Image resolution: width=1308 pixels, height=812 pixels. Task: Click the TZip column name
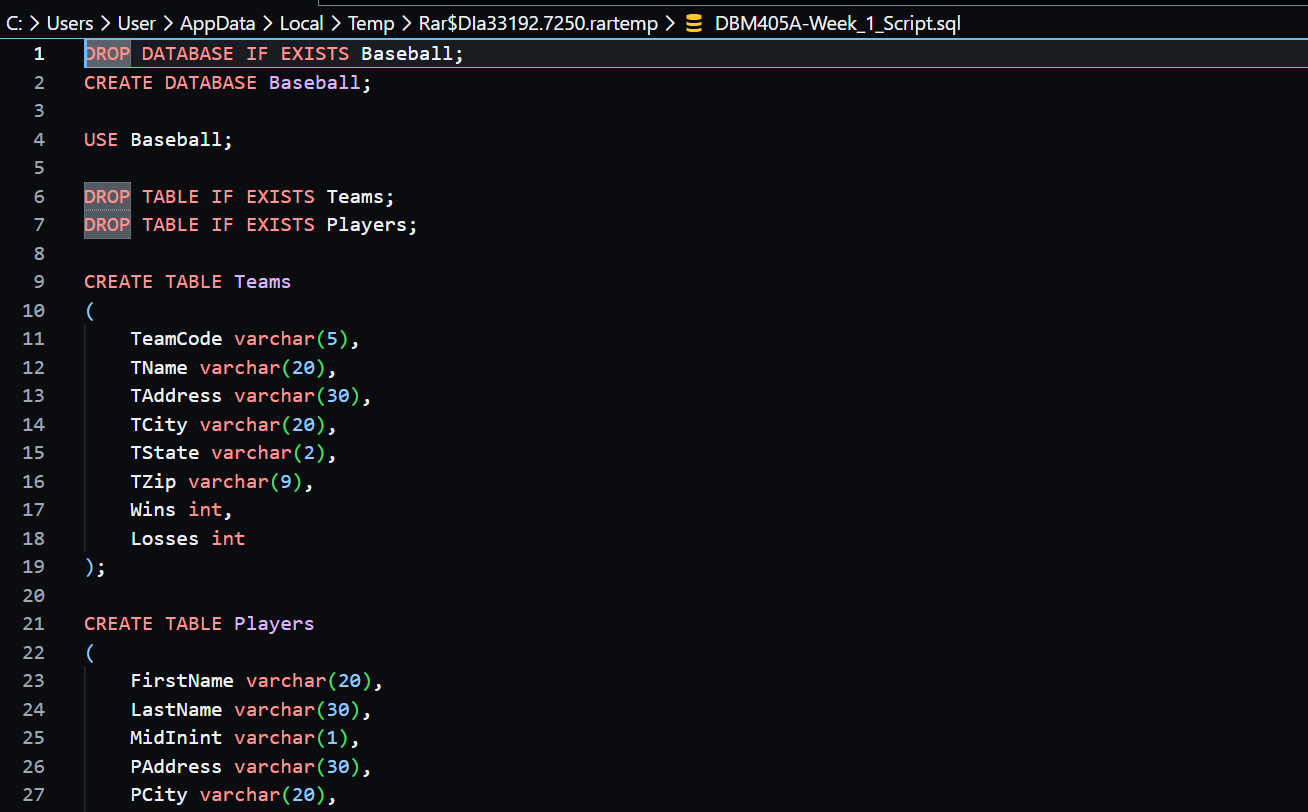click(x=153, y=482)
